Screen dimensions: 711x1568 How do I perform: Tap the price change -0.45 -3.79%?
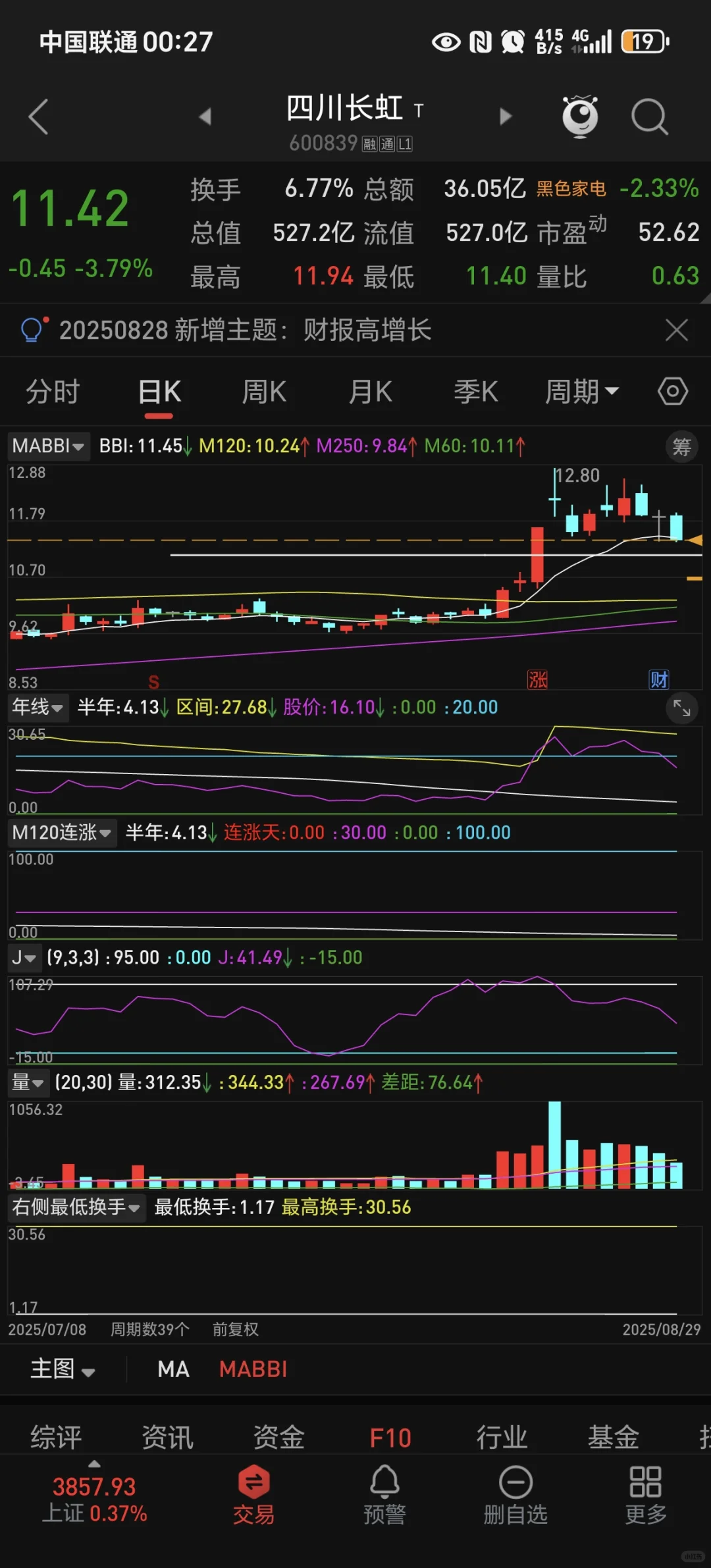pyautogui.click(x=80, y=269)
